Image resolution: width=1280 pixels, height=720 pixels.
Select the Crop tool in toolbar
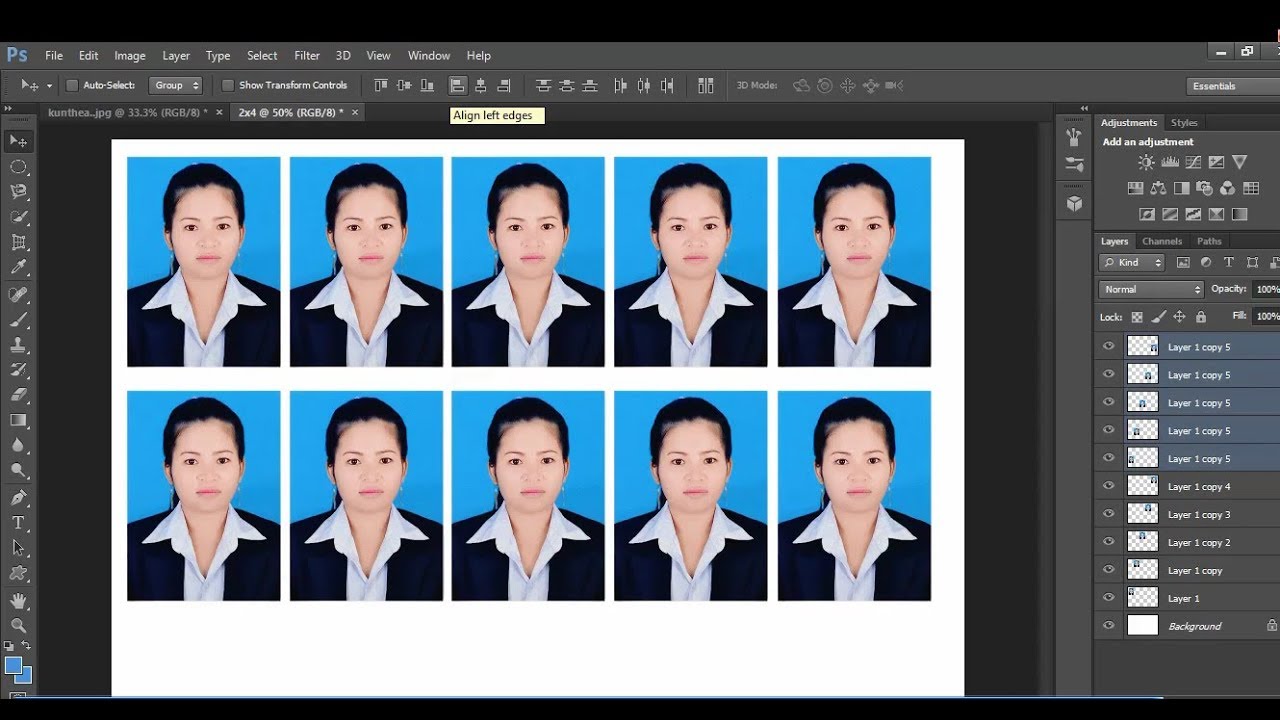point(18,242)
